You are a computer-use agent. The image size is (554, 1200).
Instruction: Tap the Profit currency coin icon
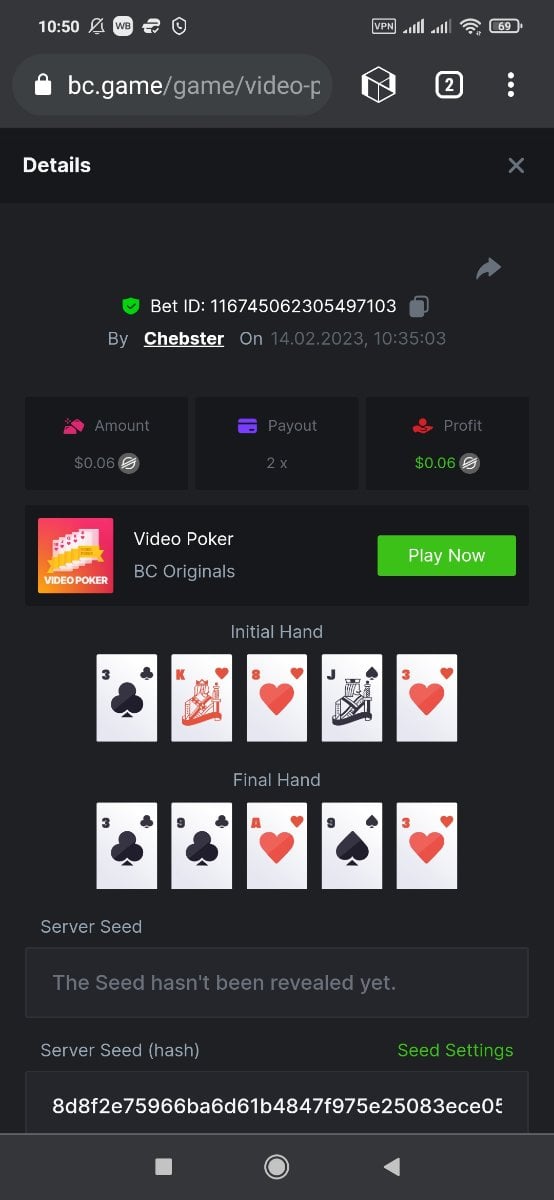click(x=470, y=463)
